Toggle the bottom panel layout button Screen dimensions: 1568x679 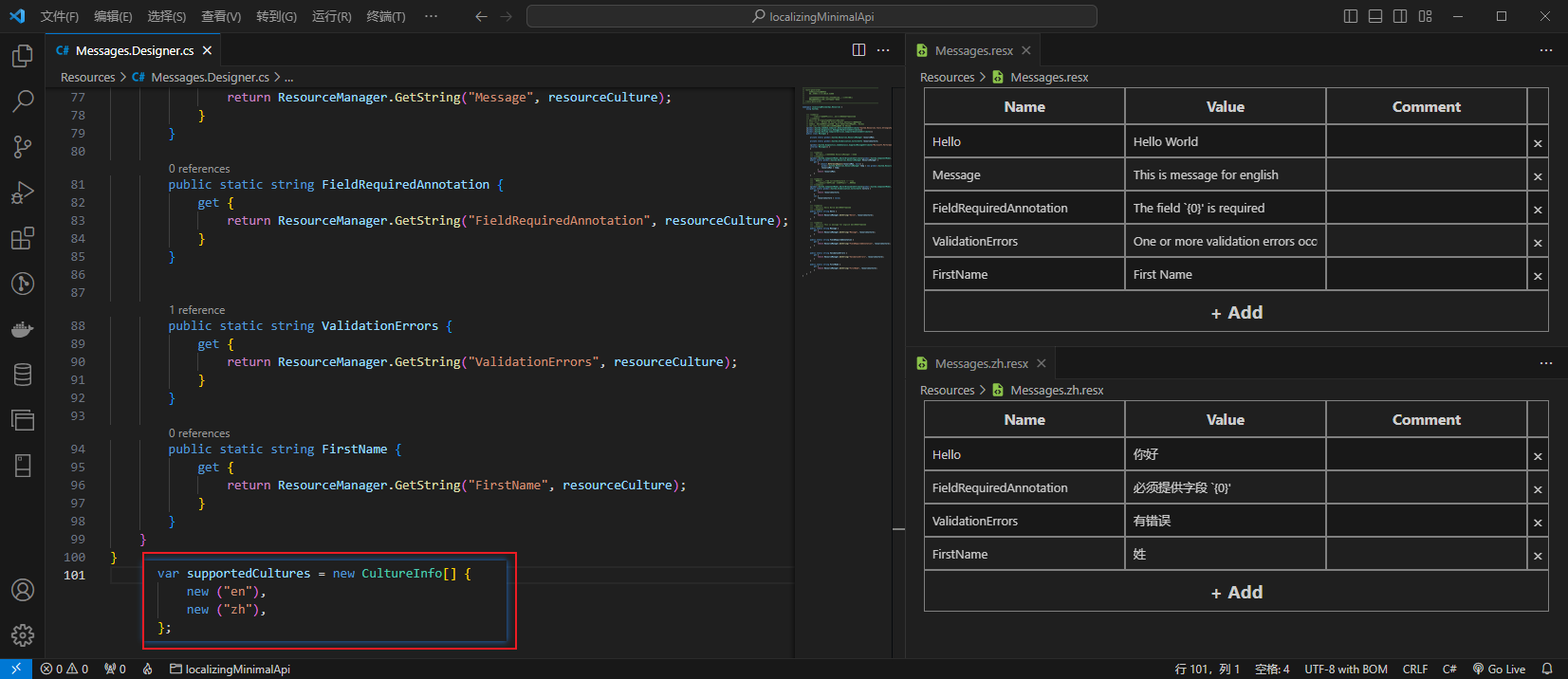pyautogui.click(x=1375, y=16)
